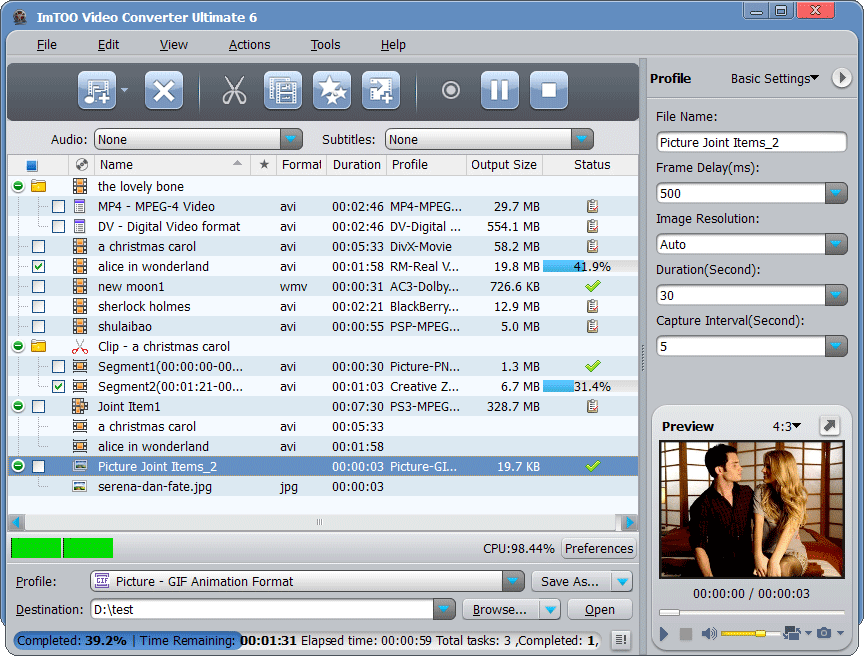Click the check-all blue square header
The height and width of the screenshot is (656, 864).
pyautogui.click(x=31, y=165)
